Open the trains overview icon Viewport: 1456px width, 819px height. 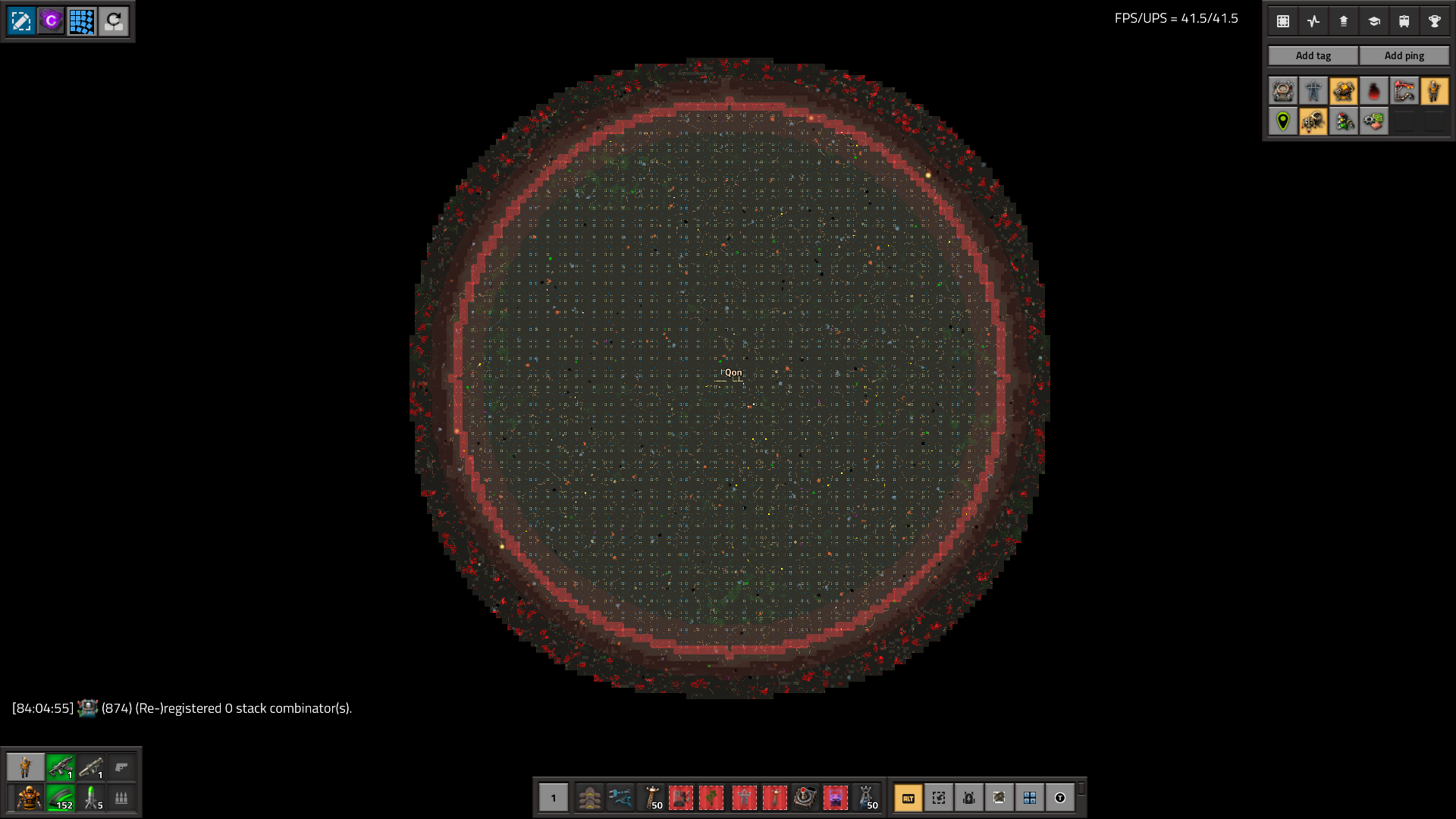coord(1404,21)
